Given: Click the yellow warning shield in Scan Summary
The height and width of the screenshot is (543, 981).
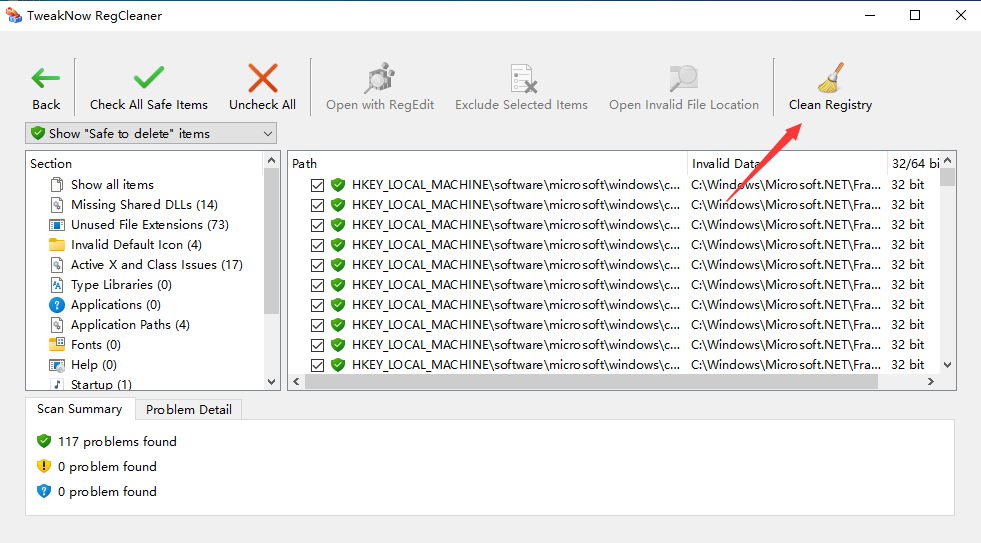Looking at the screenshot, I should click(44, 466).
